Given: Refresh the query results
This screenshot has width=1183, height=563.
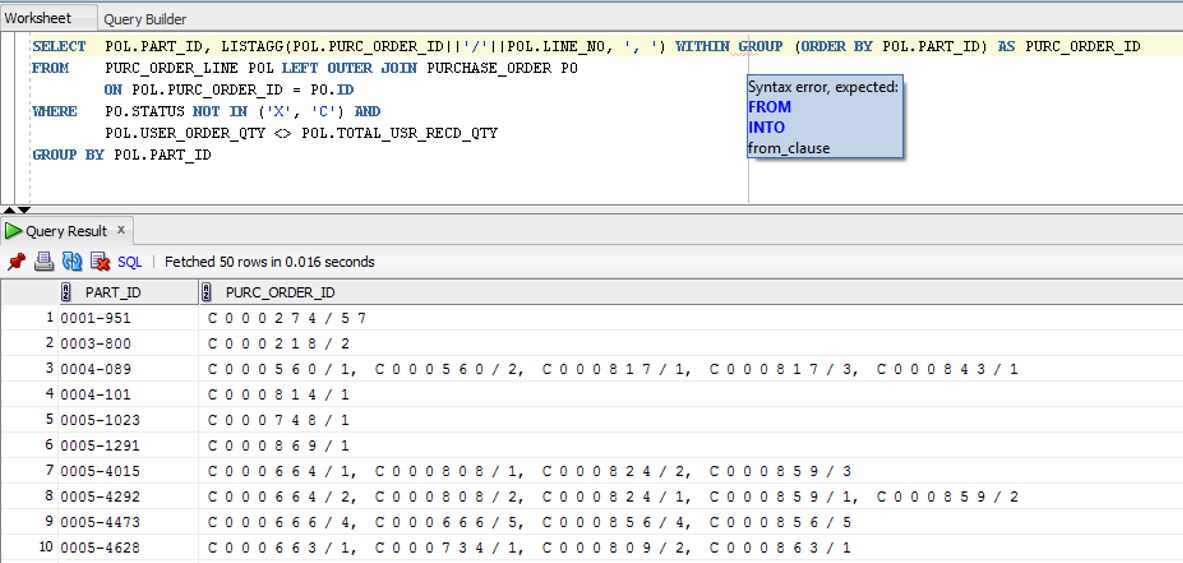Looking at the screenshot, I should (x=72, y=262).
